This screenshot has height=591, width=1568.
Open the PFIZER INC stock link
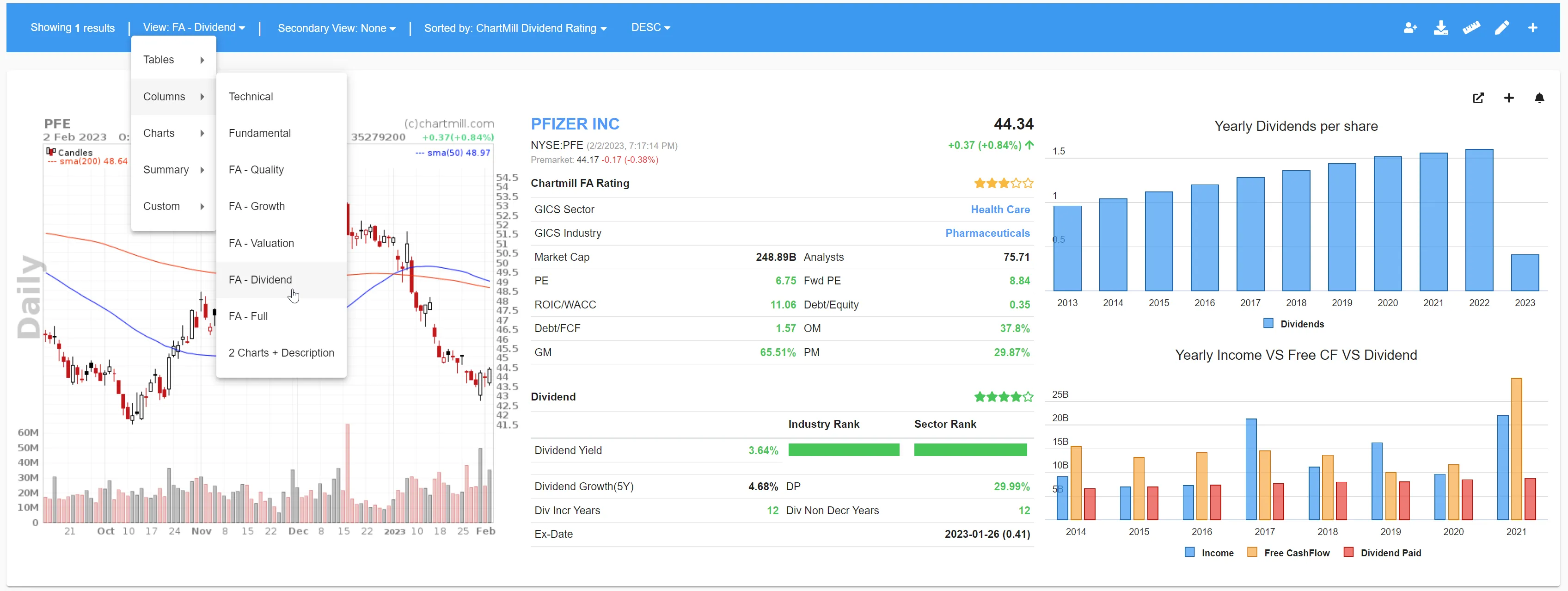tap(575, 124)
